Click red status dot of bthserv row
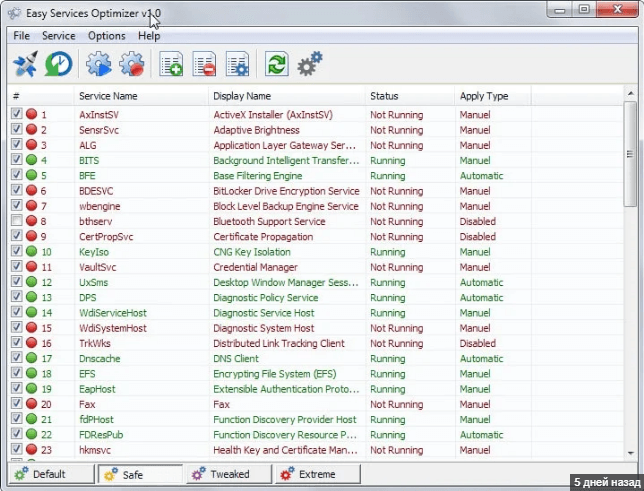This screenshot has width=644, height=491. (32, 221)
